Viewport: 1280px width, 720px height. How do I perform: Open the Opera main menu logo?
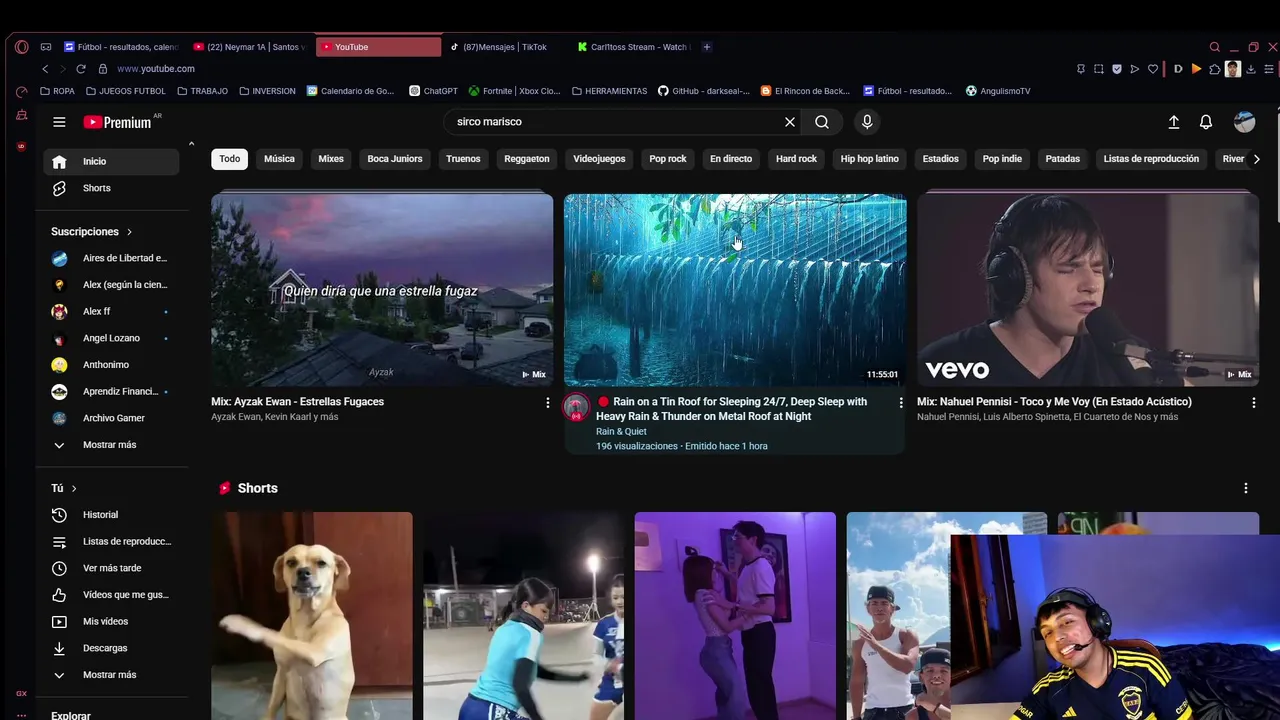coord(22,47)
